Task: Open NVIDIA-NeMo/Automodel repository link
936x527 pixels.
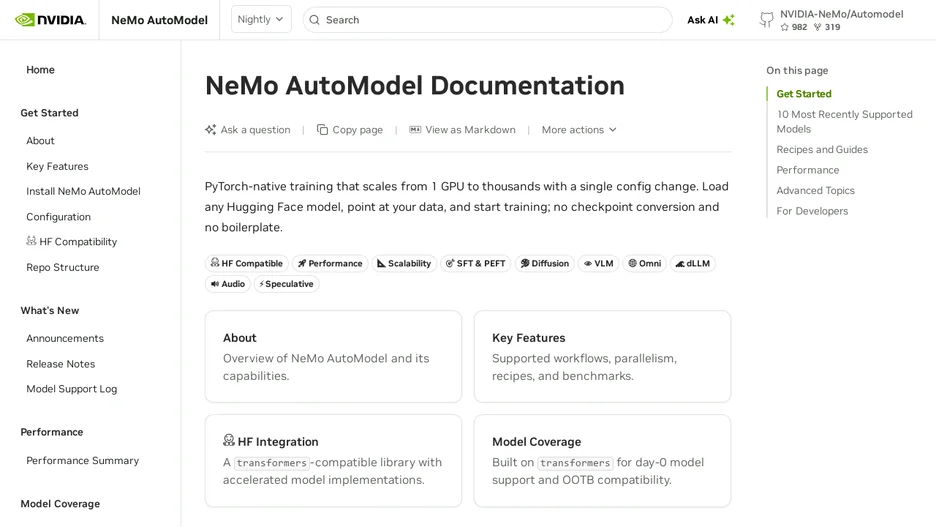Action: pyautogui.click(x=832, y=20)
